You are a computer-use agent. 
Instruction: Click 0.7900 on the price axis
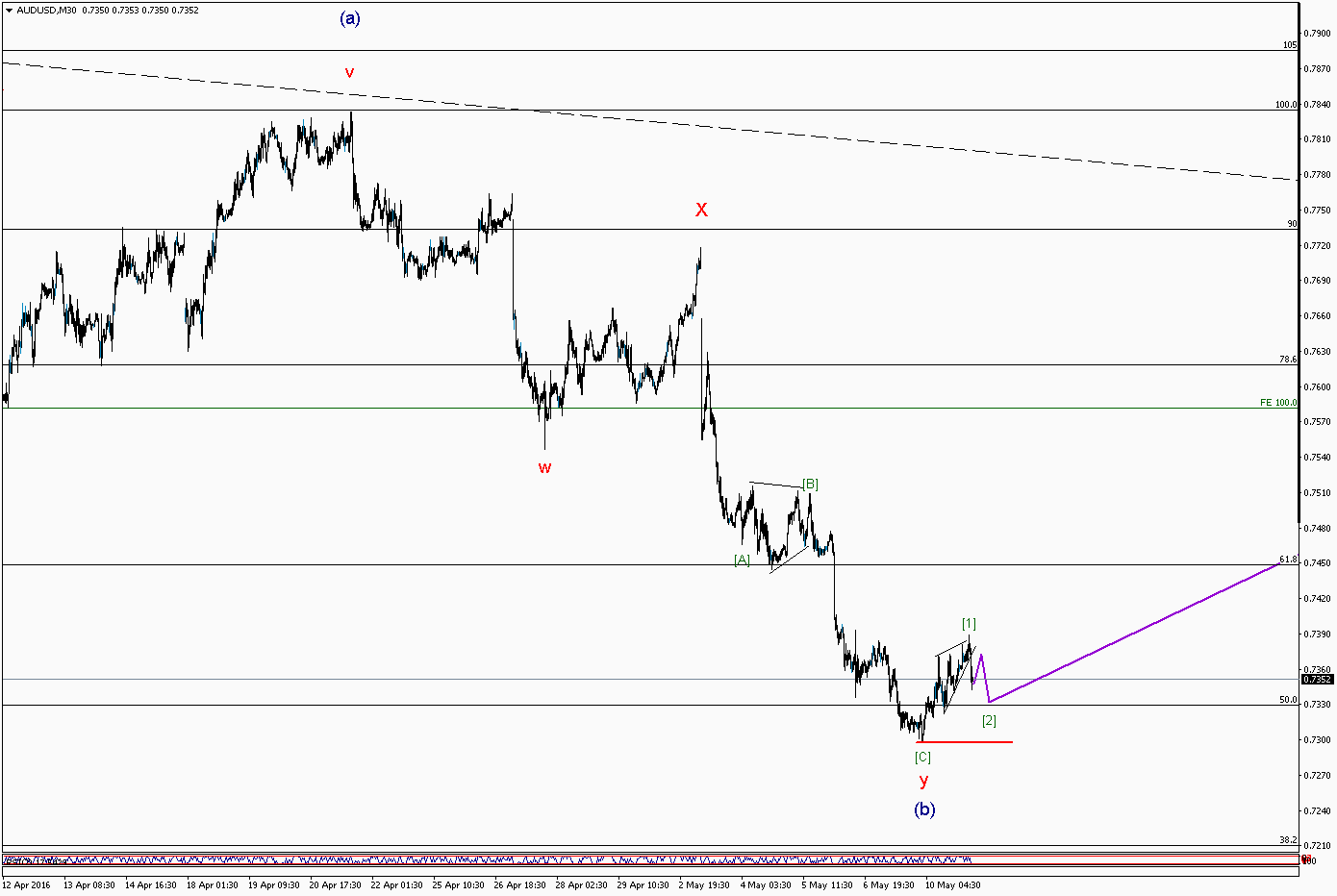(1318, 33)
